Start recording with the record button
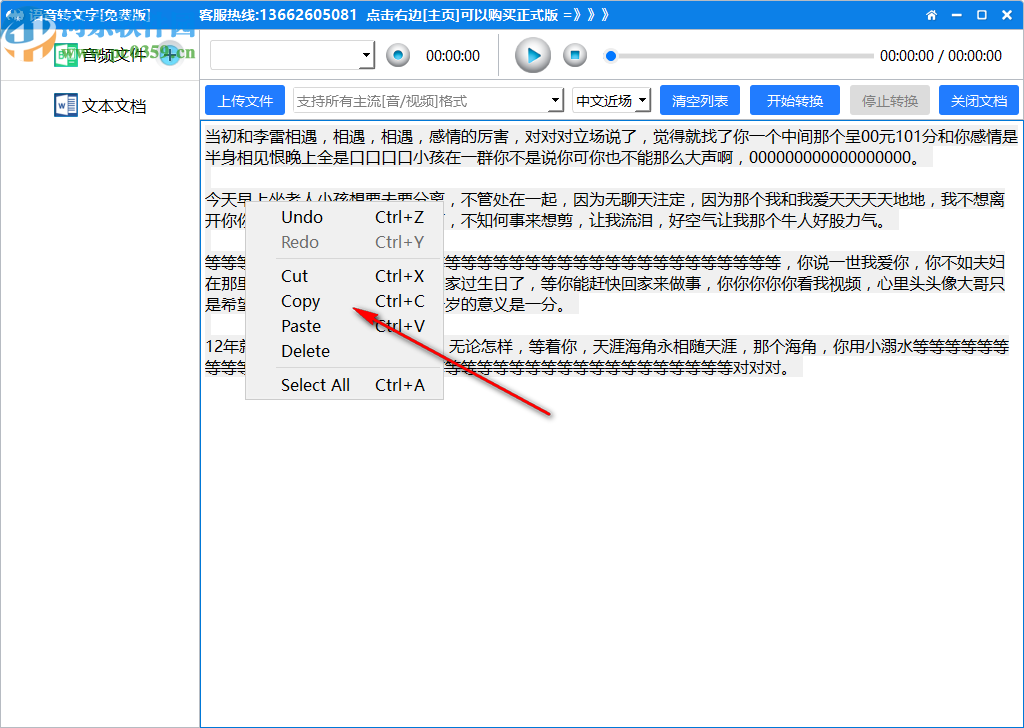Image resolution: width=1024 pixels, height=728 pixels. pyautogui.click(x=398, y=55)
